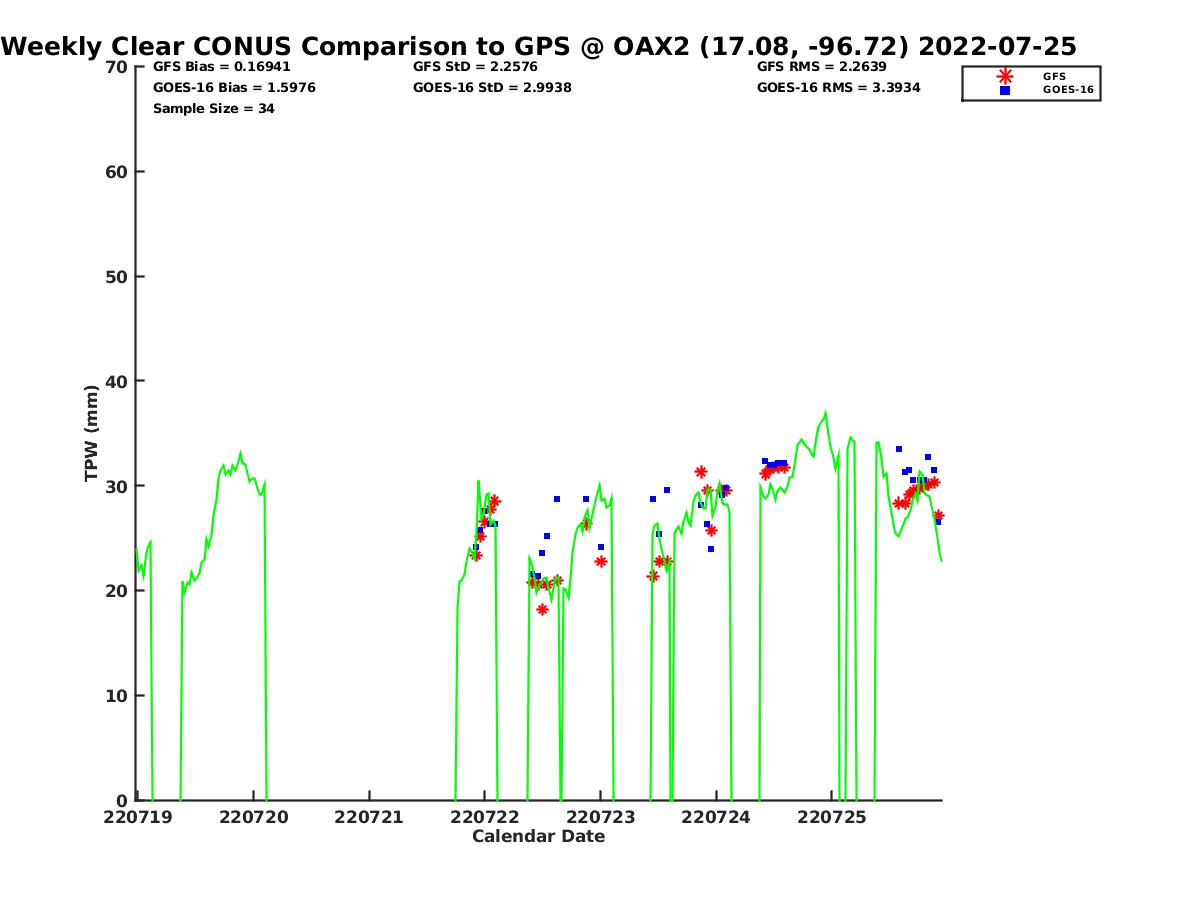
Task: Click the 70 tick on the y-axis
Action: 117,67
